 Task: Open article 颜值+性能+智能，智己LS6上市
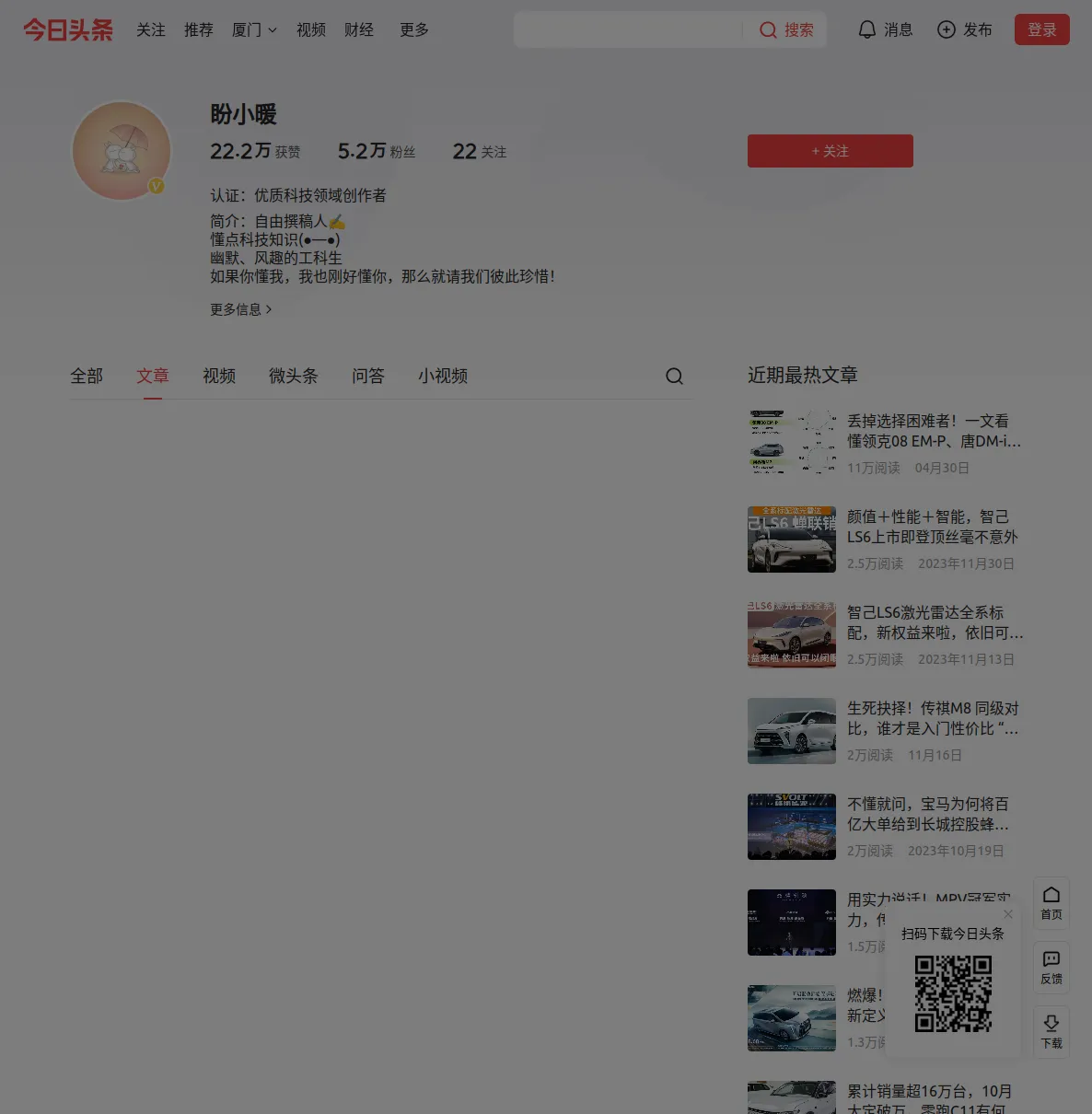point(933,527)
